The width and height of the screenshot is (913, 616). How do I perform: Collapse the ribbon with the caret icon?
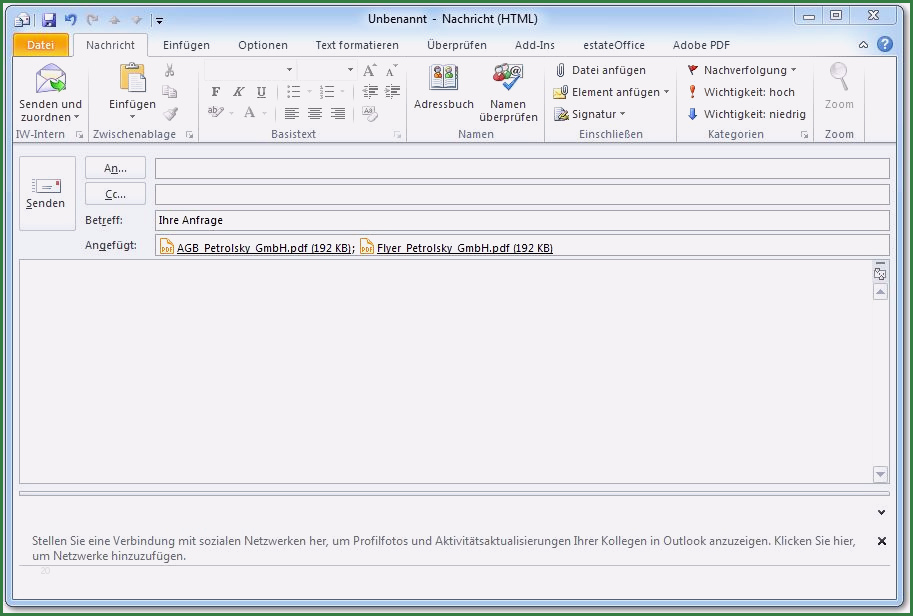(x=863, y=45)
